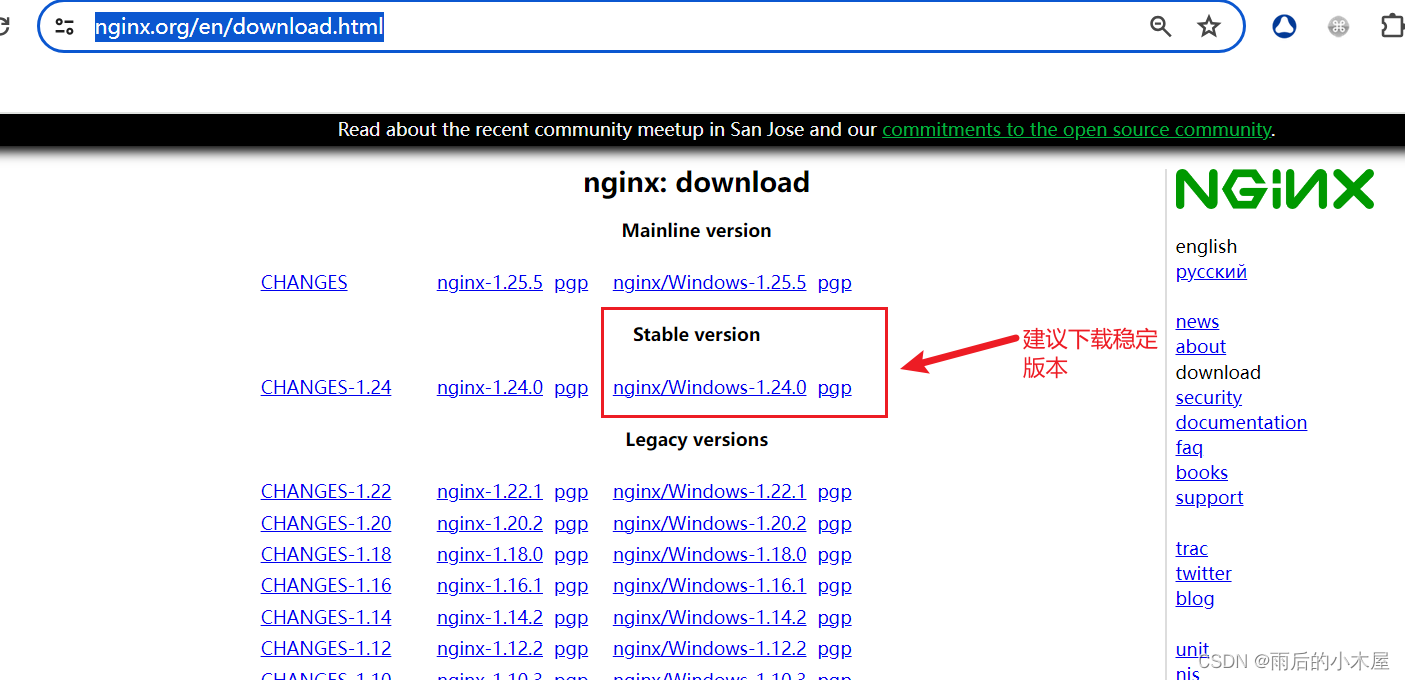Image resolution: width=1405 pixels, height=680 pixels.
Task: Open the about page in sidebar
Action: (1201, 347)
